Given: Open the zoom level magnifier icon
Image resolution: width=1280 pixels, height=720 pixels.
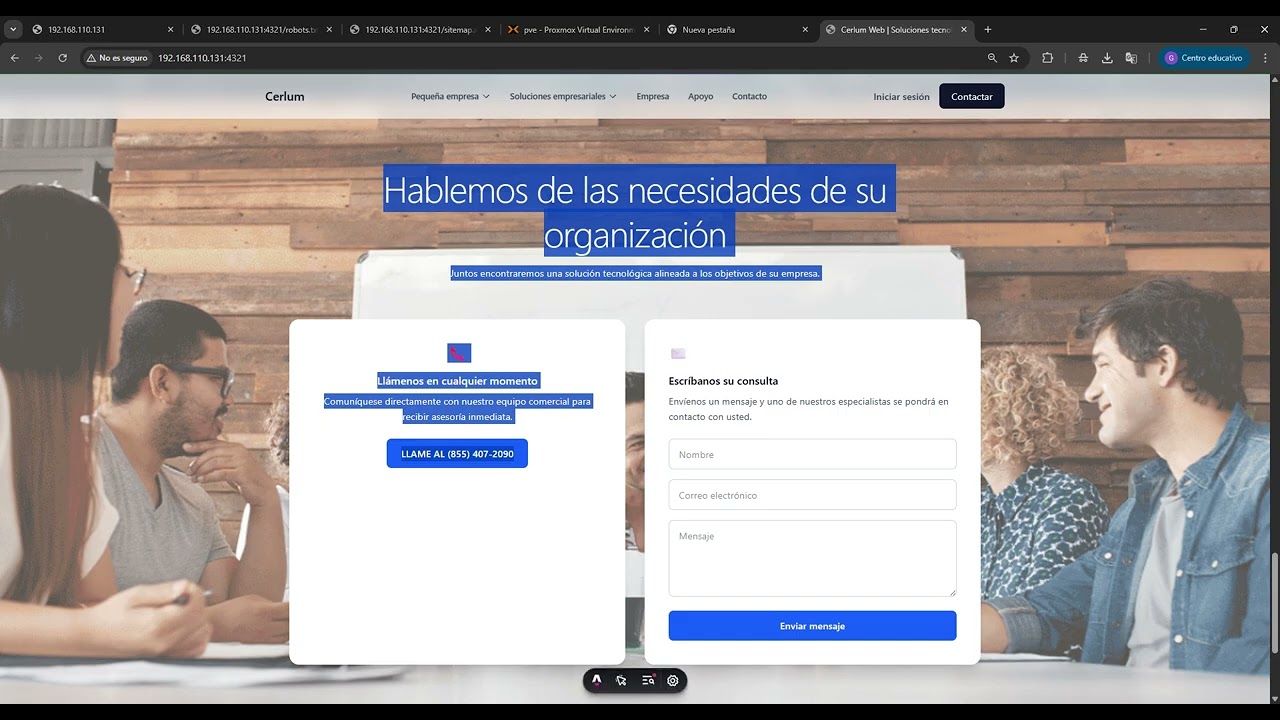Looking at the screenshot, I should (x=992, y=58).
